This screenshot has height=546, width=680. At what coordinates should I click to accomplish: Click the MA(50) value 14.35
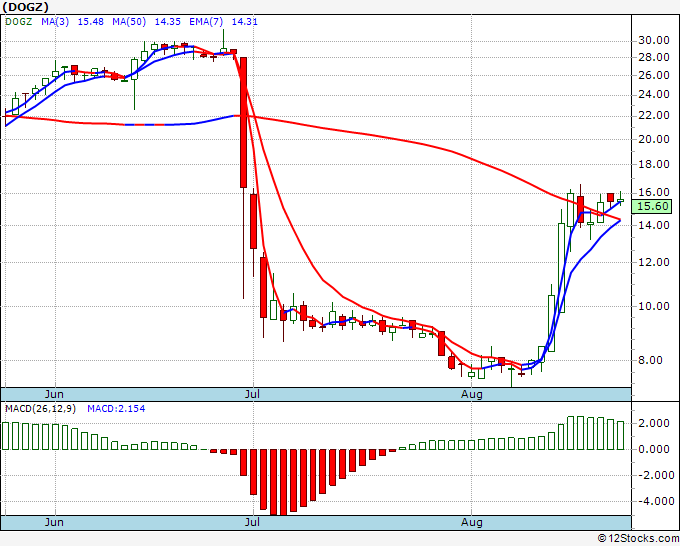167,22
